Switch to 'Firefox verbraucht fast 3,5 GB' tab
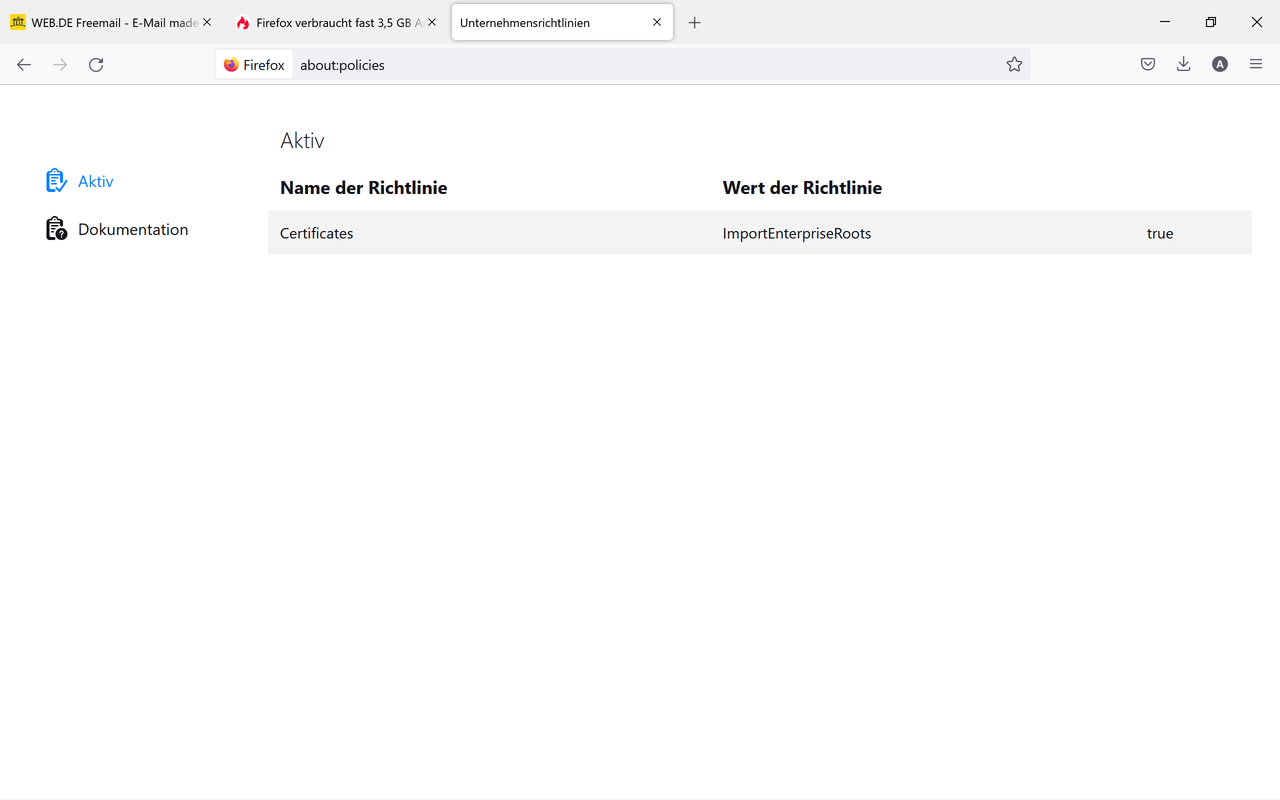Image resolution: width=1280 pixels, height=800 pixels. (330, 23)
